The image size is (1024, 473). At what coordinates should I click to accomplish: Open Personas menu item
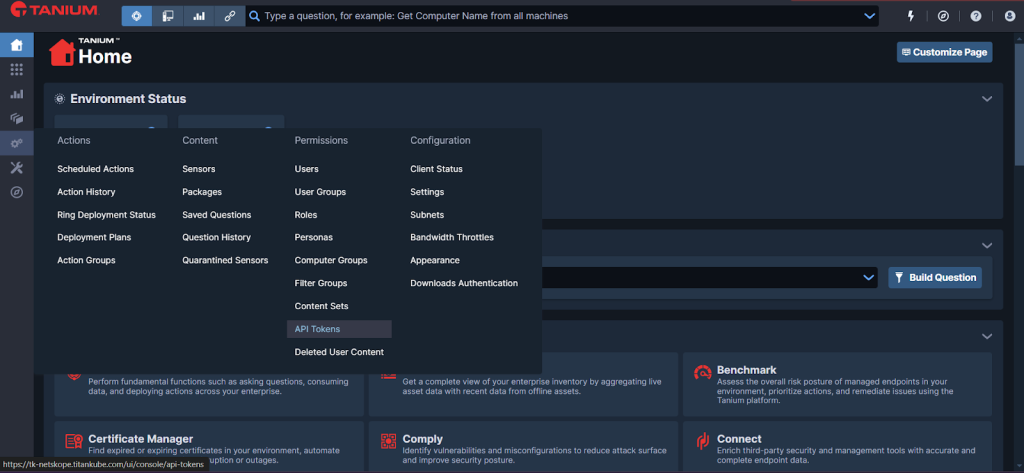(313, 237)
